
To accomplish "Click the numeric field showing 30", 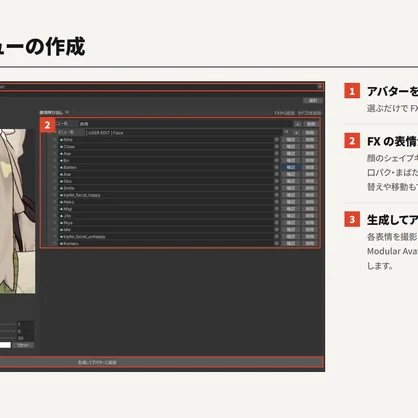I will point(25,338).
